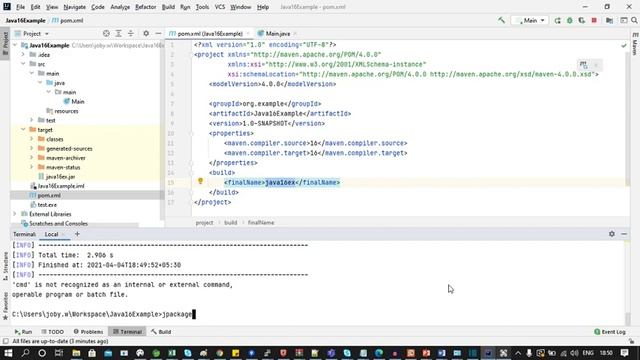Open the Analyze menu

(x=120, y=7)
